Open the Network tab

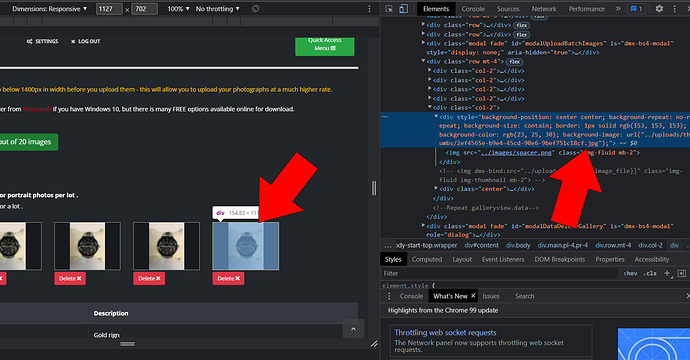point(544,9)
